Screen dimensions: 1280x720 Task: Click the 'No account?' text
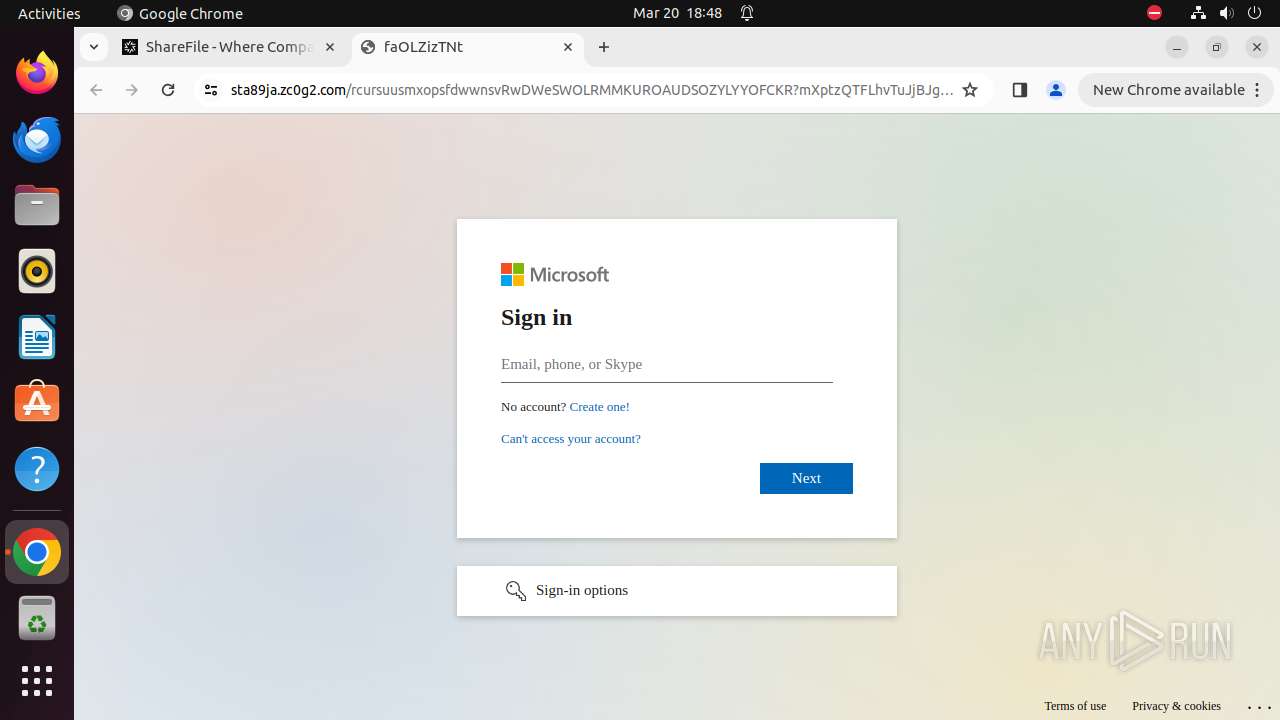click(533, 407)
